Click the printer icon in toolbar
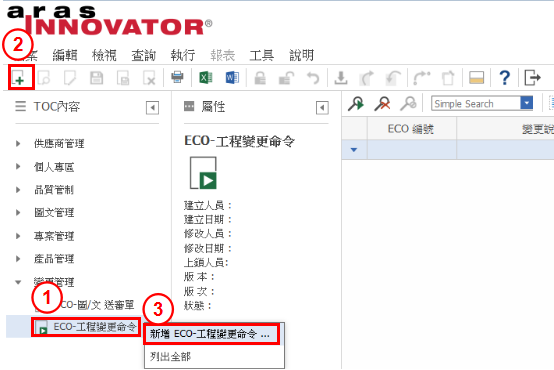 [x=177, y=77]
